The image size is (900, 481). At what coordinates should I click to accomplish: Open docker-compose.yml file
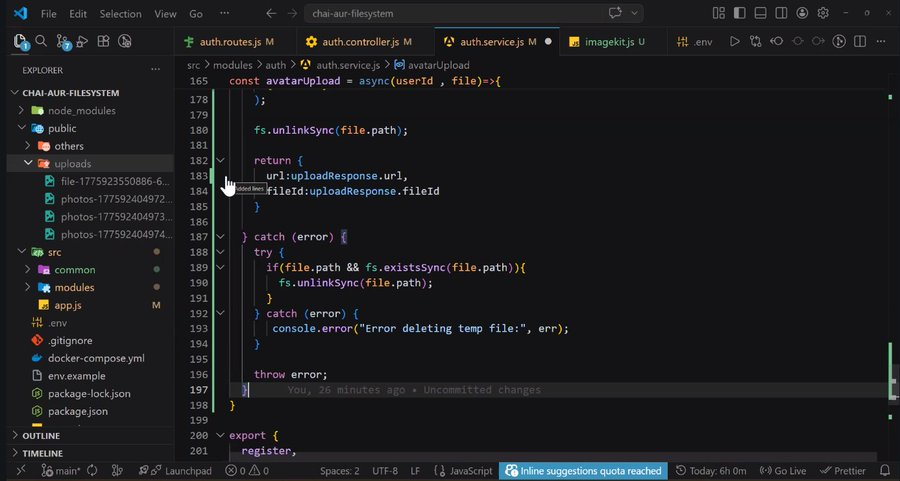tap(90, 358)
